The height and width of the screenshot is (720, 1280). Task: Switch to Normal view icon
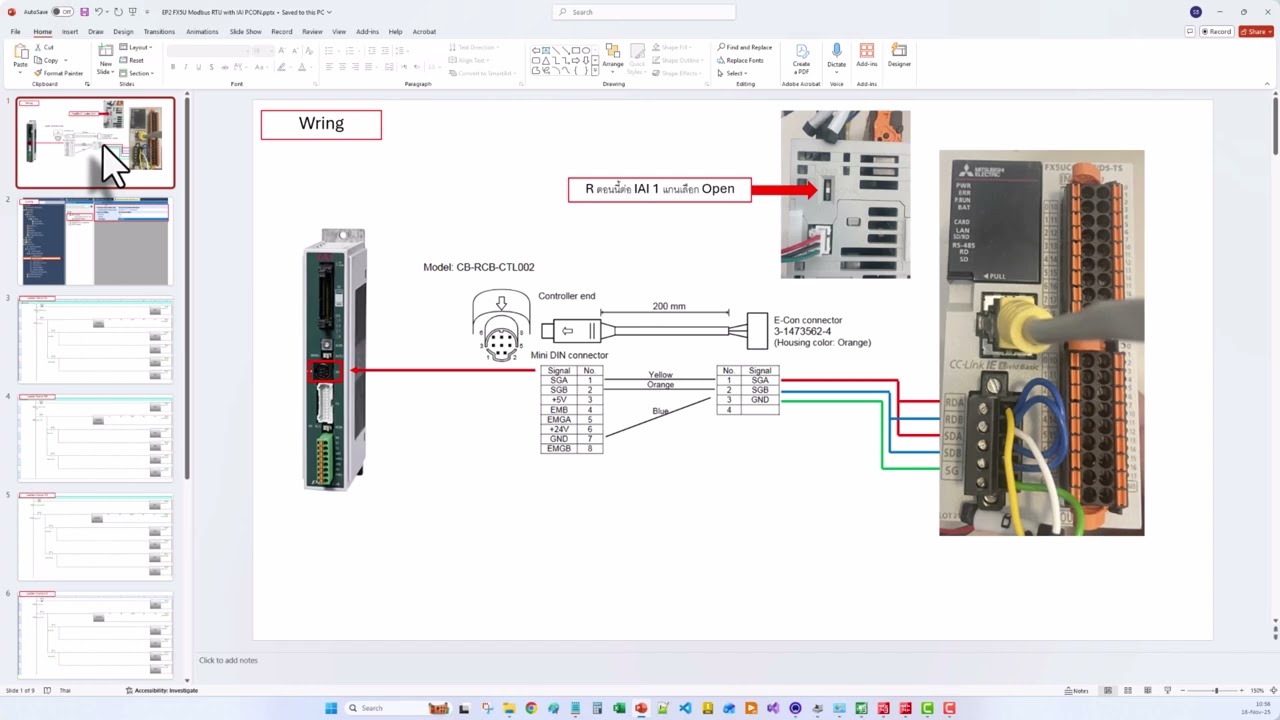(1107, 691)
